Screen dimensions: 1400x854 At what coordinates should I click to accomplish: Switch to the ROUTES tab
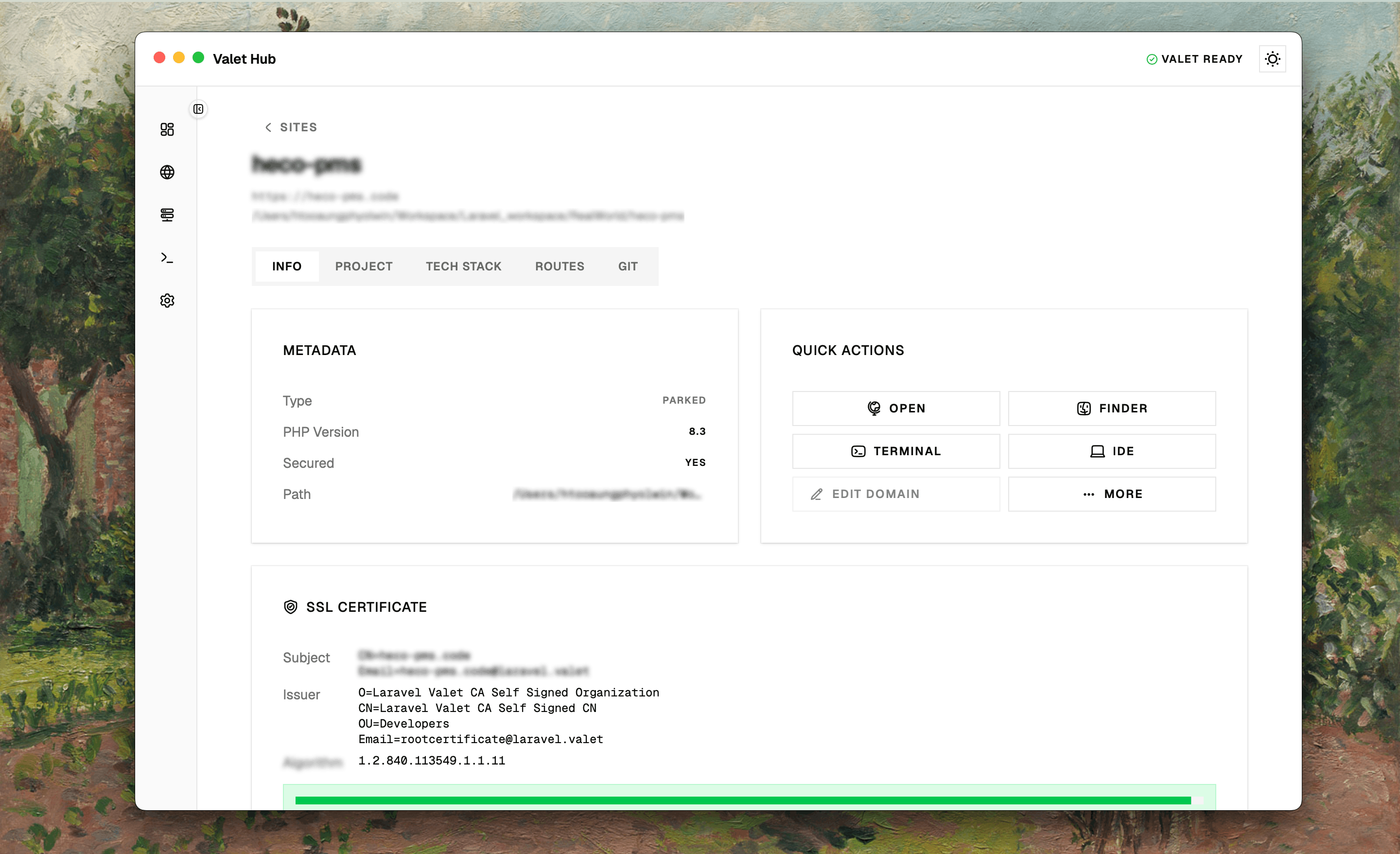point(560,266)
